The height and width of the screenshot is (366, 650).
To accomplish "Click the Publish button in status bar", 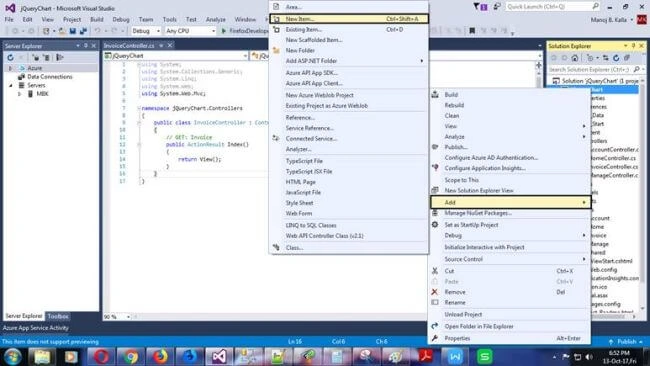I will [626, 342].
